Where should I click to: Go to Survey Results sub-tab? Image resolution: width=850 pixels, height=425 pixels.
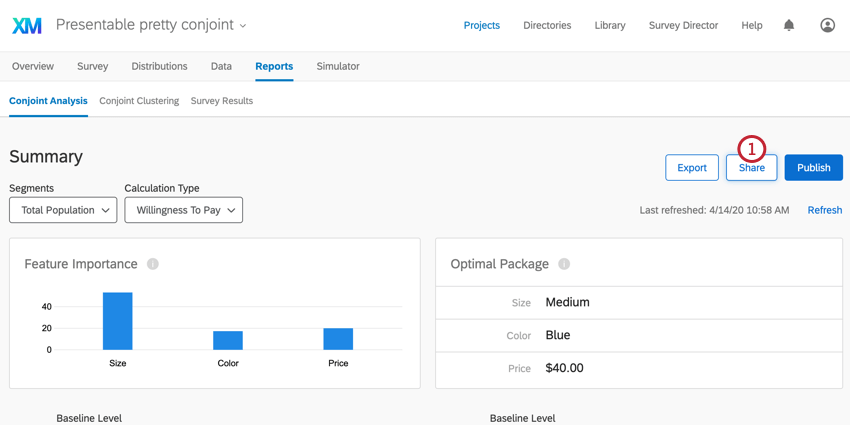222,101
